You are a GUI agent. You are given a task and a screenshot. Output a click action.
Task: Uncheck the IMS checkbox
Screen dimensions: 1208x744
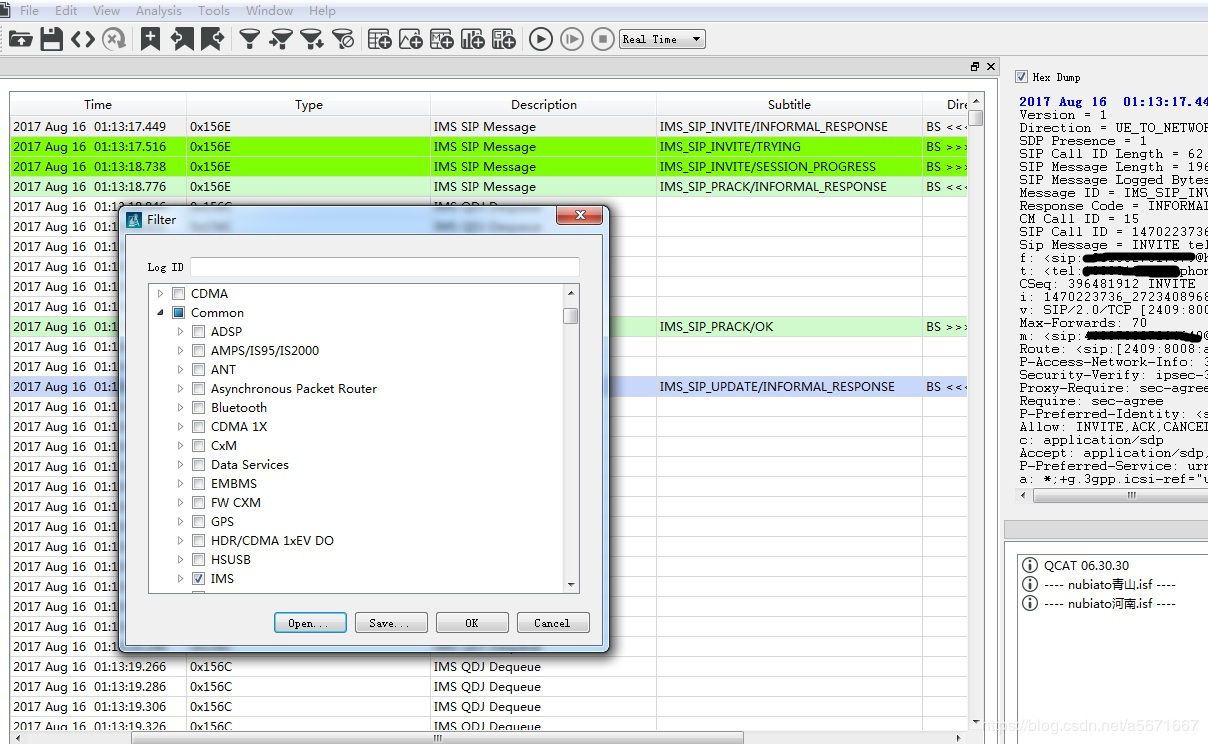click(x=198, y=579)
